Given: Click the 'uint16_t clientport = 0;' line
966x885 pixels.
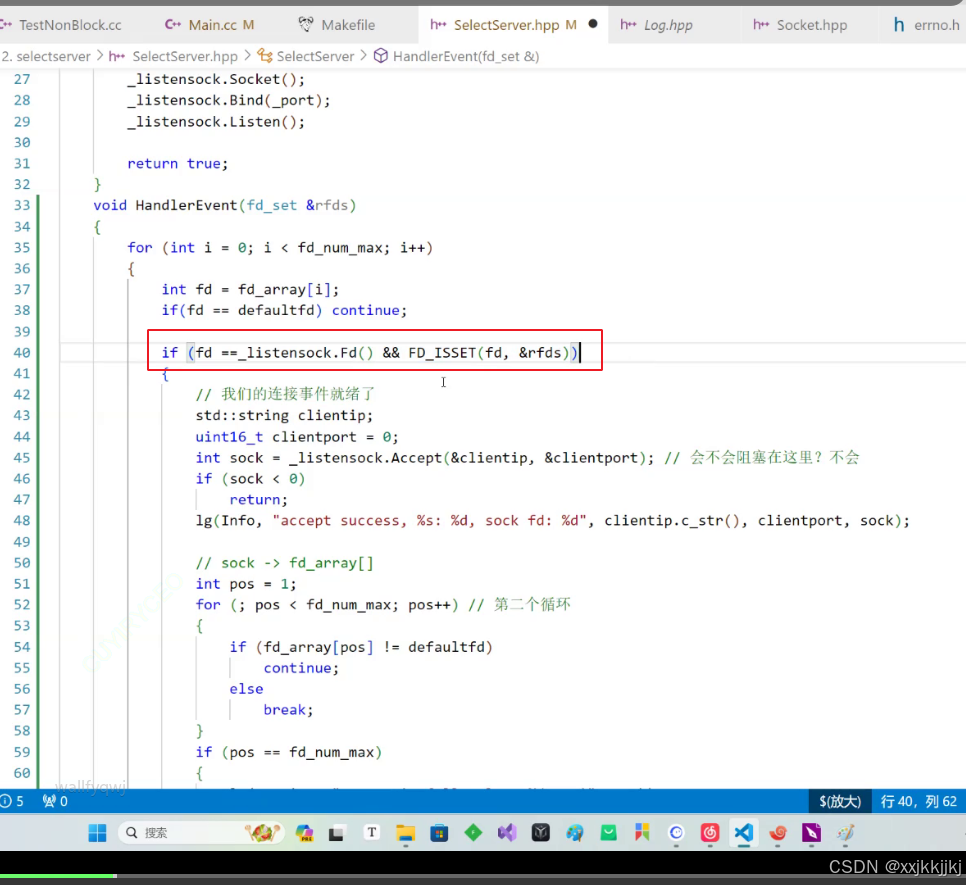Looking at the screenshot, I should click(297, 437).
